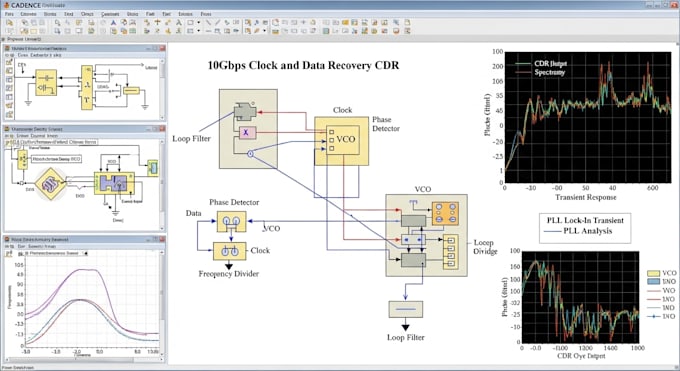Click the topmost icon in the top-left panel's side toolbar
Screen dimensions: 680x371
pyautogui.click(x=9, y=62)
